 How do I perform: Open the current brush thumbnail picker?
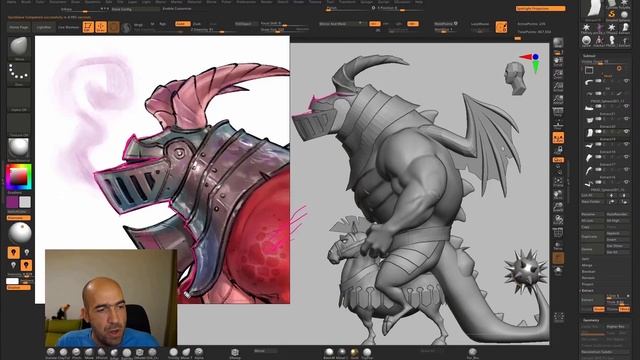pyautogui.click(x=19, y=47)
